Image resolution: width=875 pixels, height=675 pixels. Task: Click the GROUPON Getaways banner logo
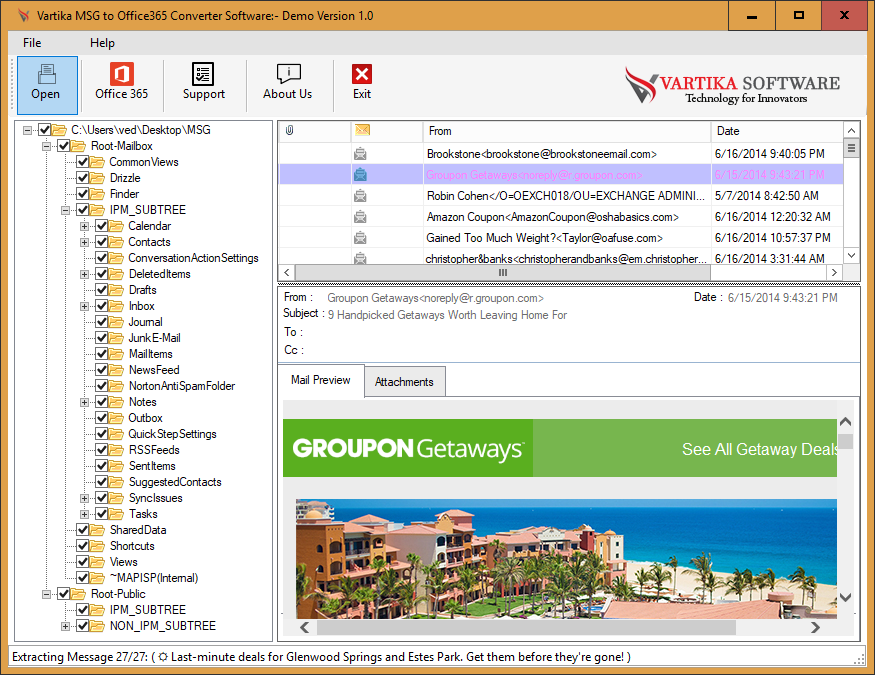click(408, 449)
